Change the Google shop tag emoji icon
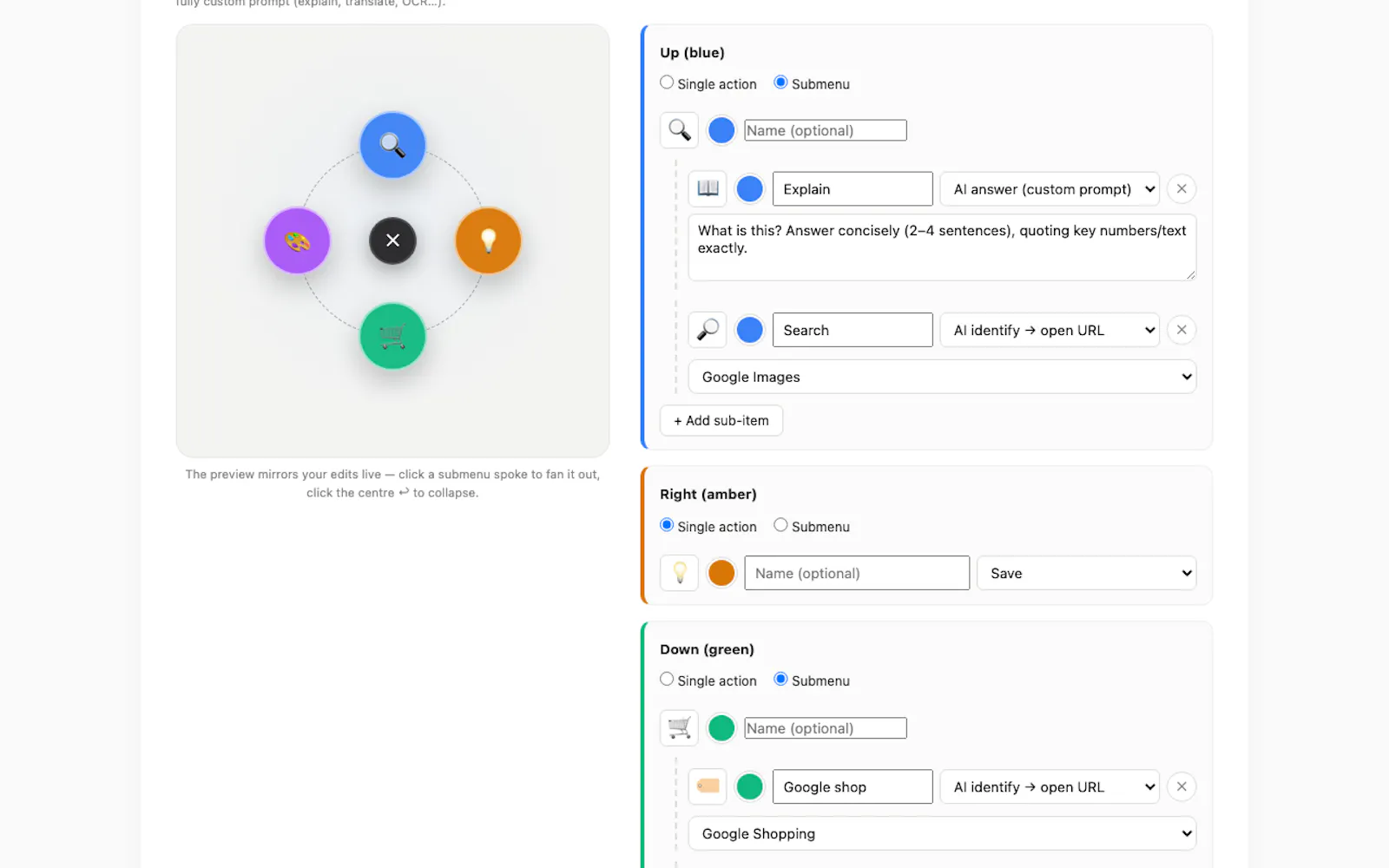The width and height of the screenshot is (1389, 868). [708, 786]
